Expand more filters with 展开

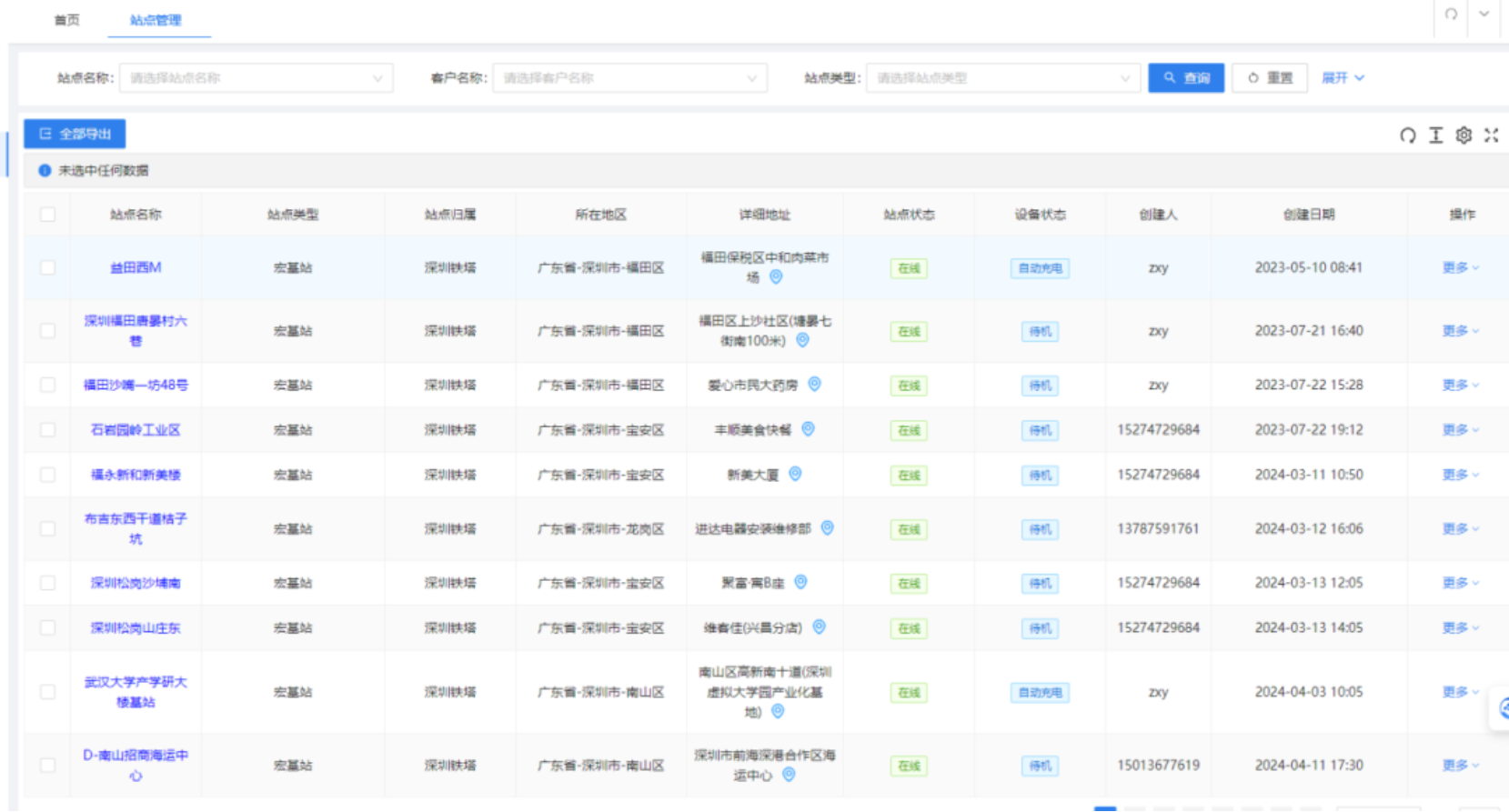coord(1343,78)
